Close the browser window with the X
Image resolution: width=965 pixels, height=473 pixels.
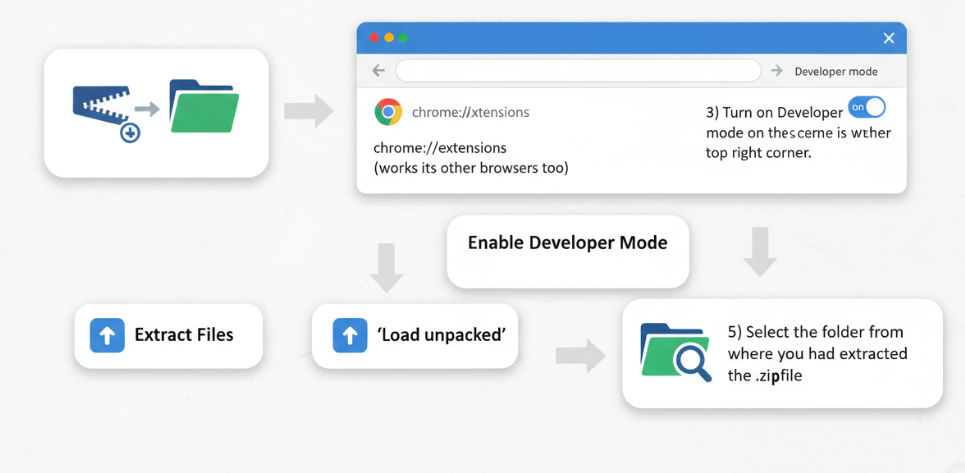(888, 38)
